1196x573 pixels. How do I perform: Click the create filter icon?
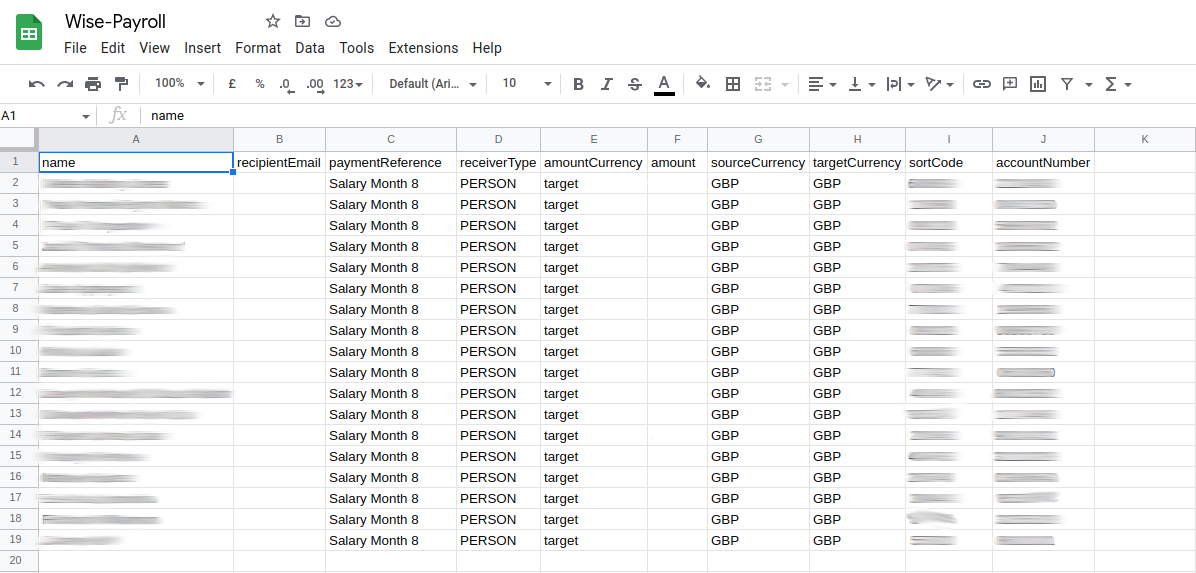[1067, 84]
